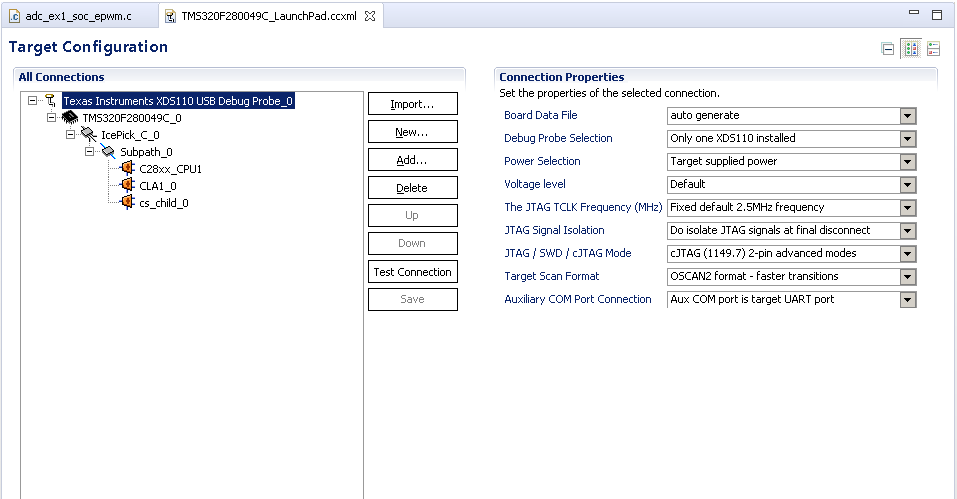957x499 pixels.
Task: Click the tree view layout toolbar icon
Action: coord(911,49)
